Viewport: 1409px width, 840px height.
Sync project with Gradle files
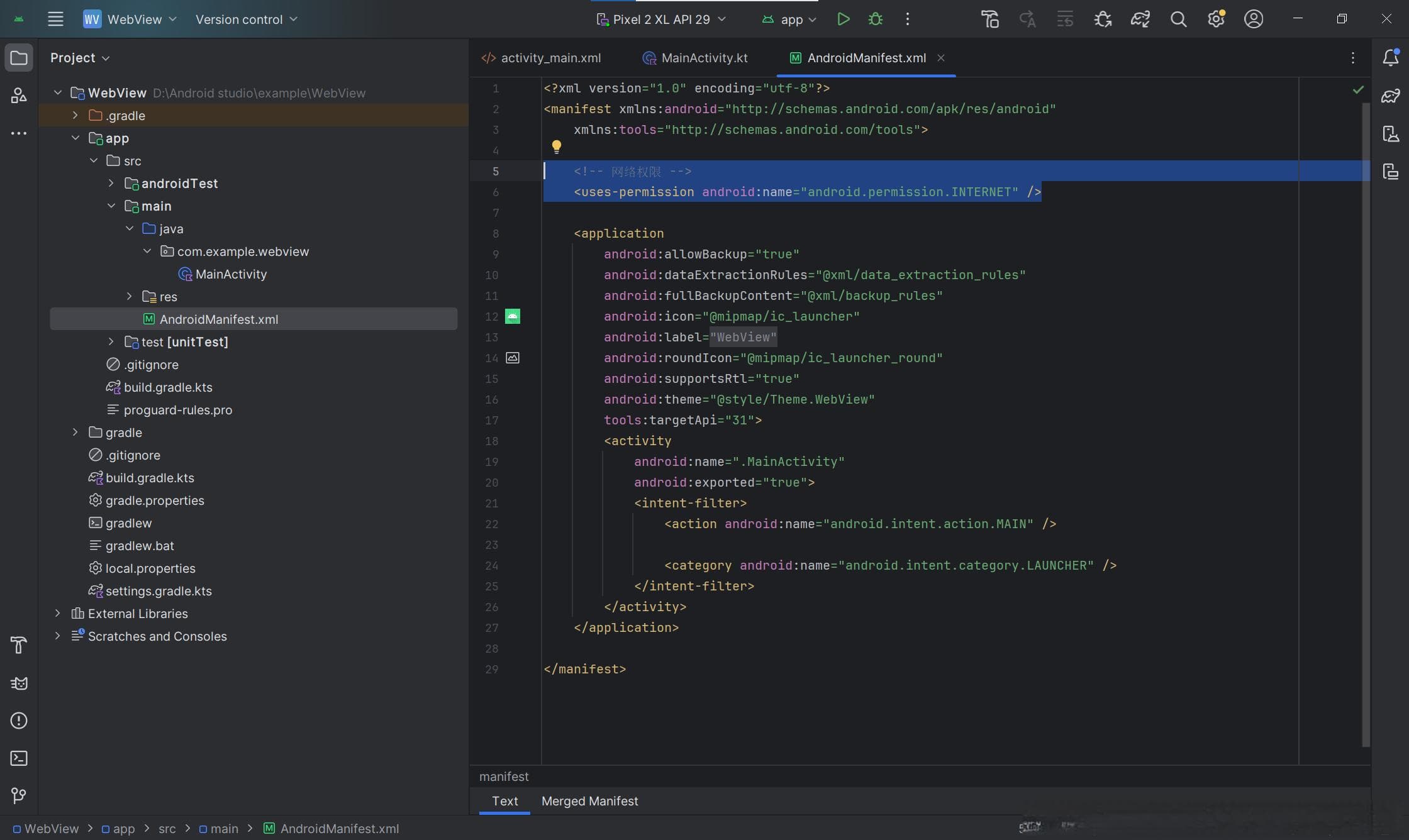pos(1140,19)
